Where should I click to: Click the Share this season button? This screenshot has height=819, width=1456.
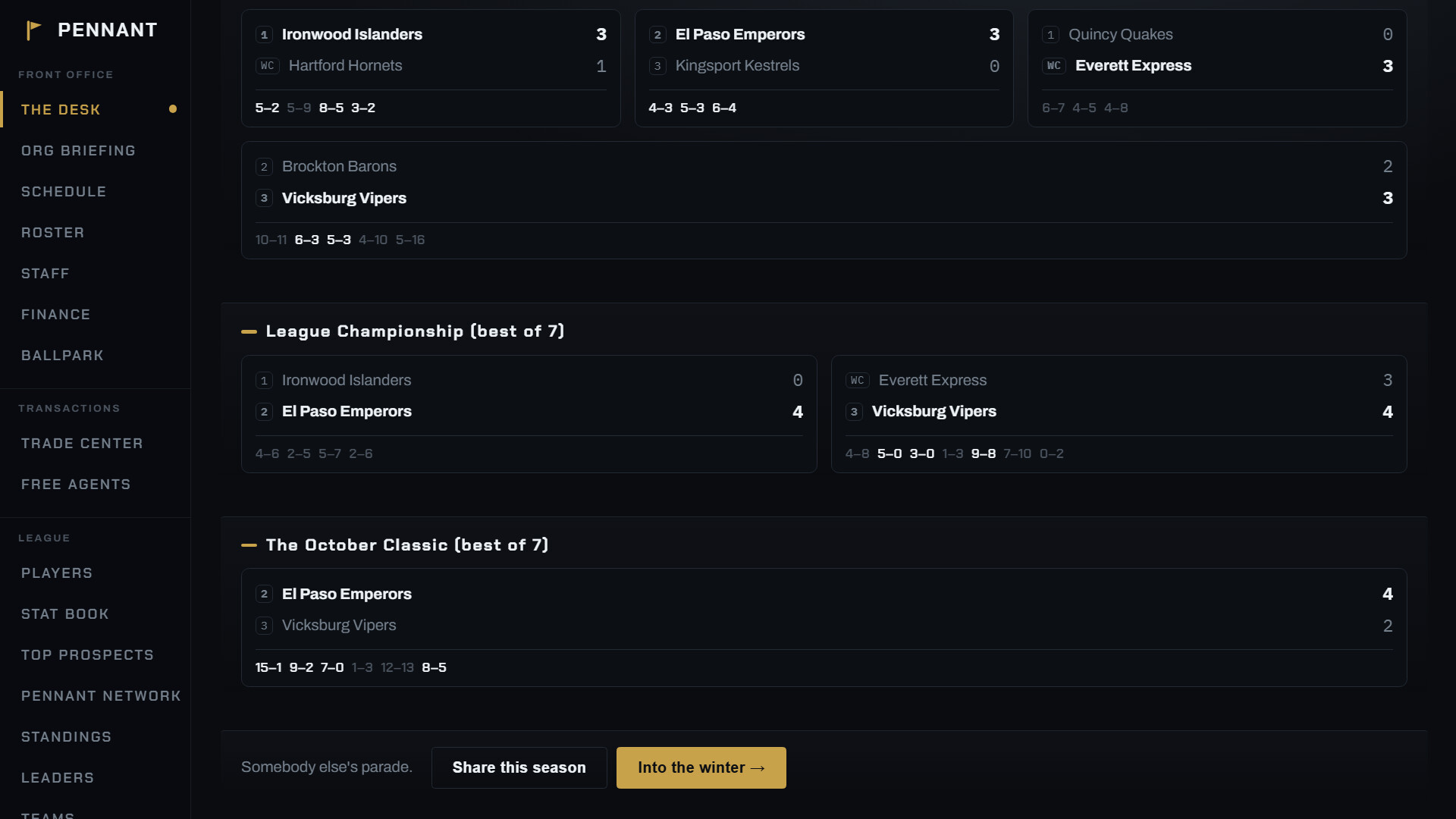pyautogui.click(x=519, y=767)
